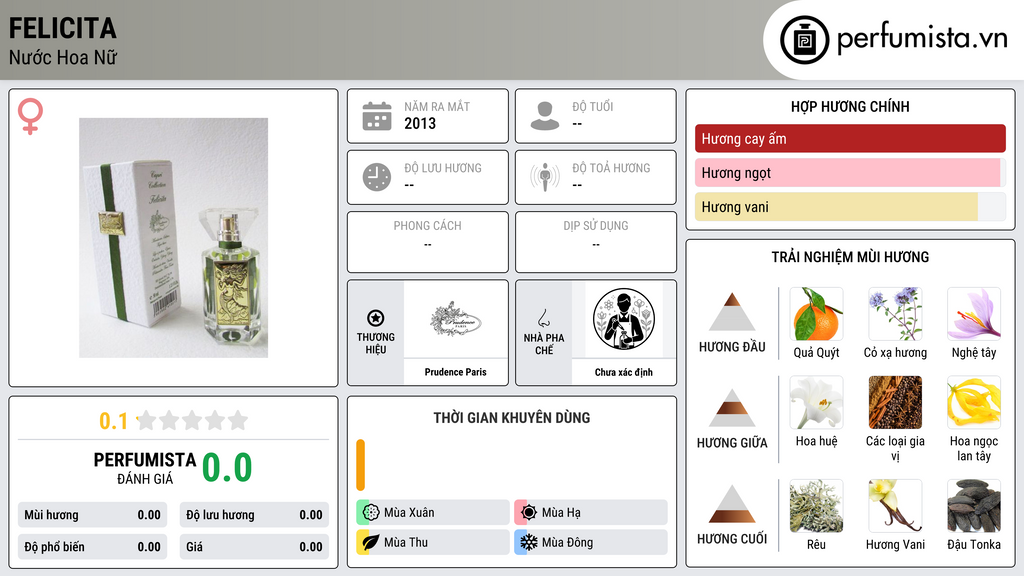Click the Felicita perfume product photo
The image size is (1024, 576).
point(173,238)
